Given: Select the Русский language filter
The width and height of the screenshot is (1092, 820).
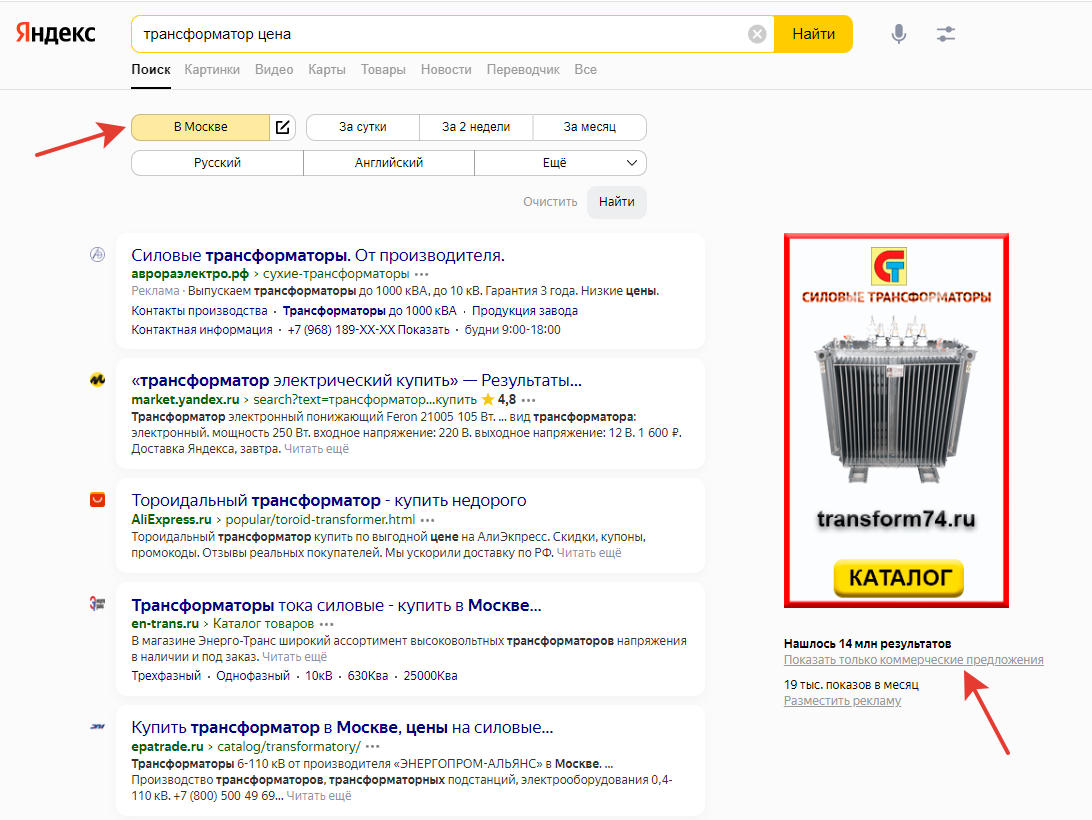Looking at the screenshot, I should pyautogui.click(x=217, y=162).
